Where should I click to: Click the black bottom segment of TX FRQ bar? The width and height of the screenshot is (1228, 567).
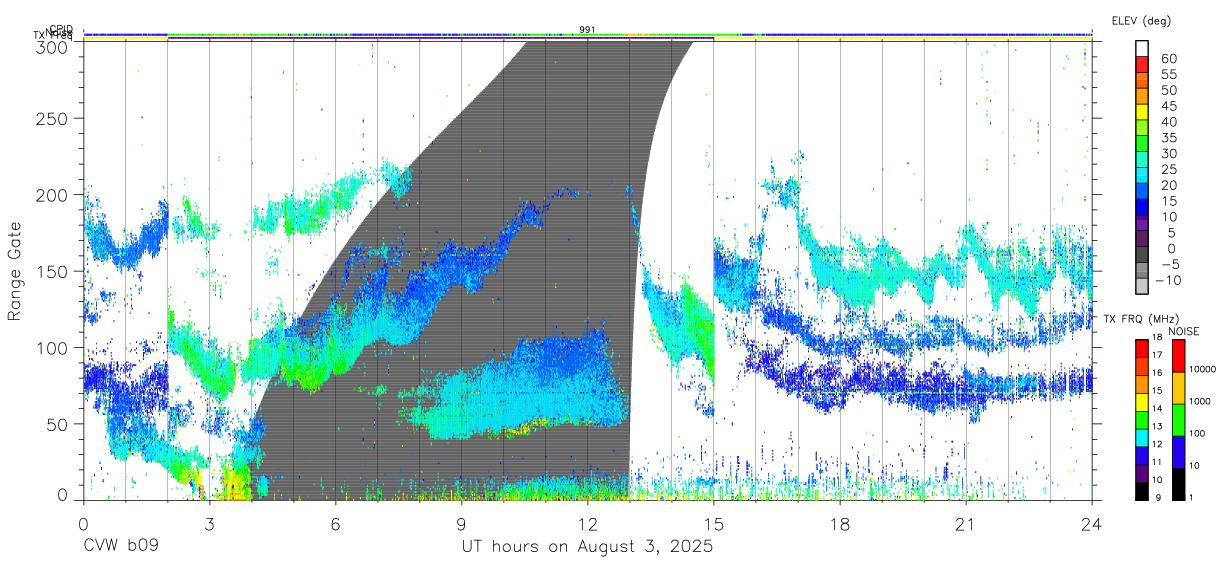click(1142, 491)
